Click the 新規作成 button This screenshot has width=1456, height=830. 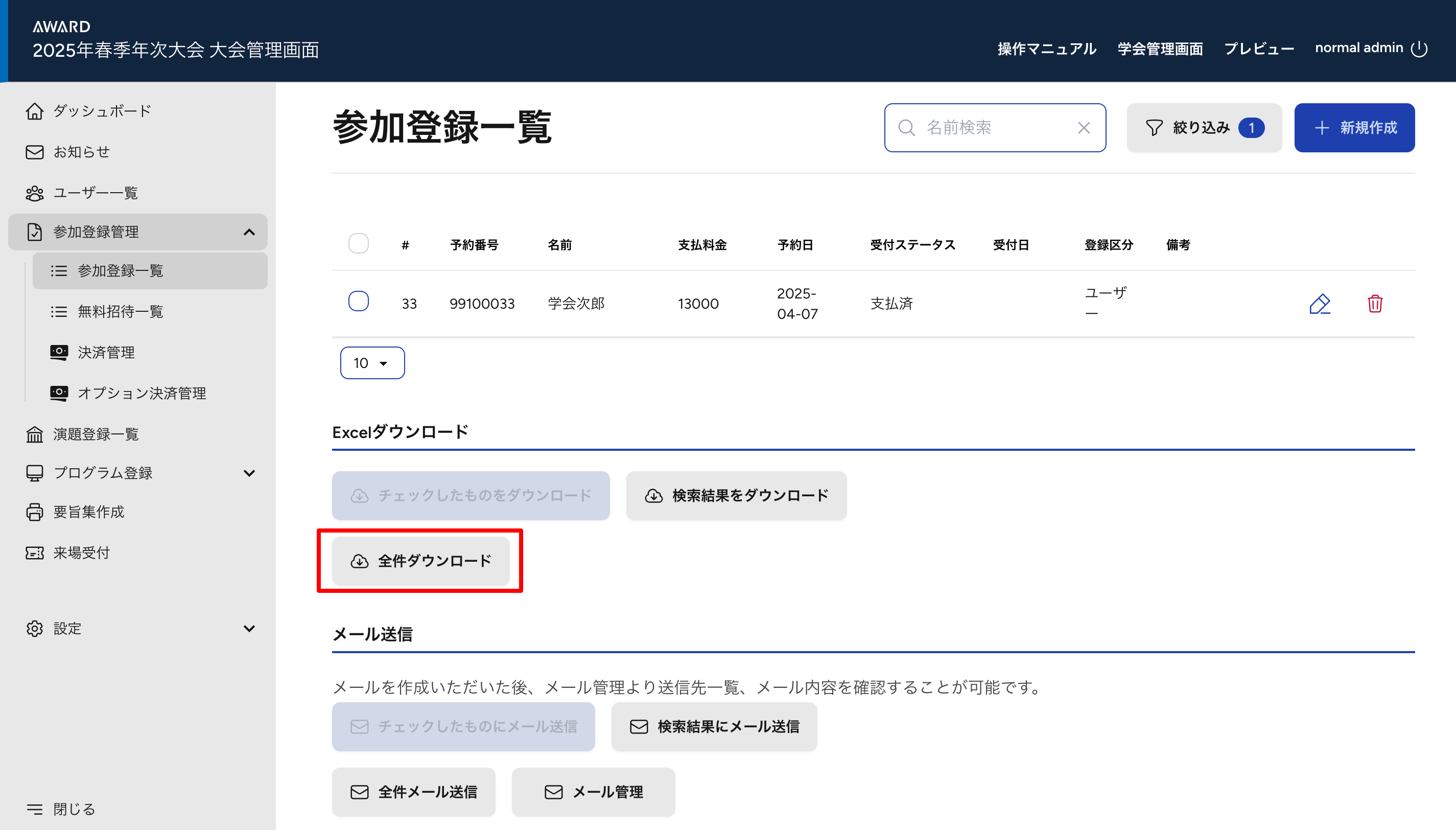point(1354,128)
